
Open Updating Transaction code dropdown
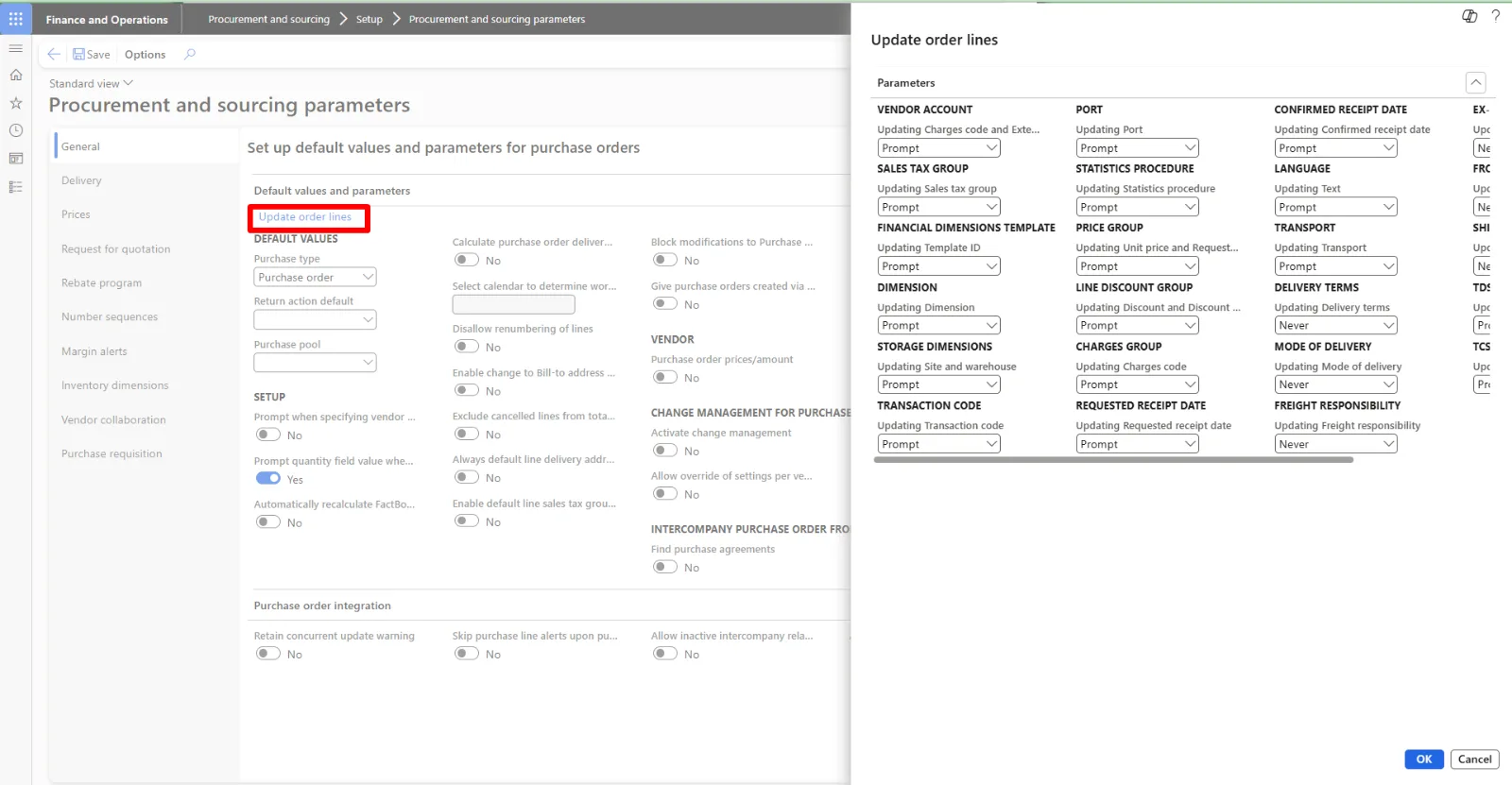[938, 444]
